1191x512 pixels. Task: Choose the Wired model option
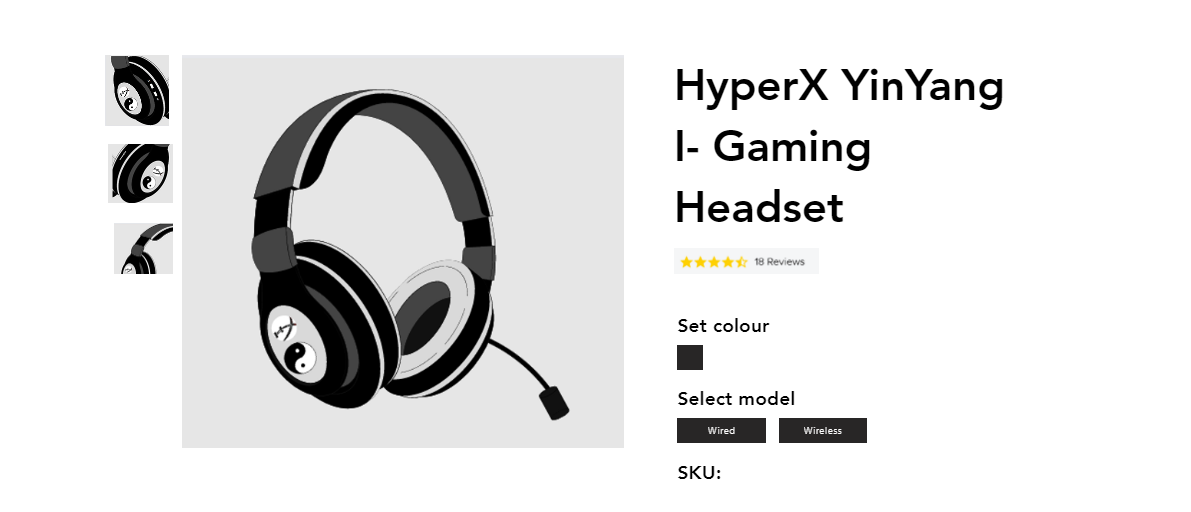click(722, 431)
